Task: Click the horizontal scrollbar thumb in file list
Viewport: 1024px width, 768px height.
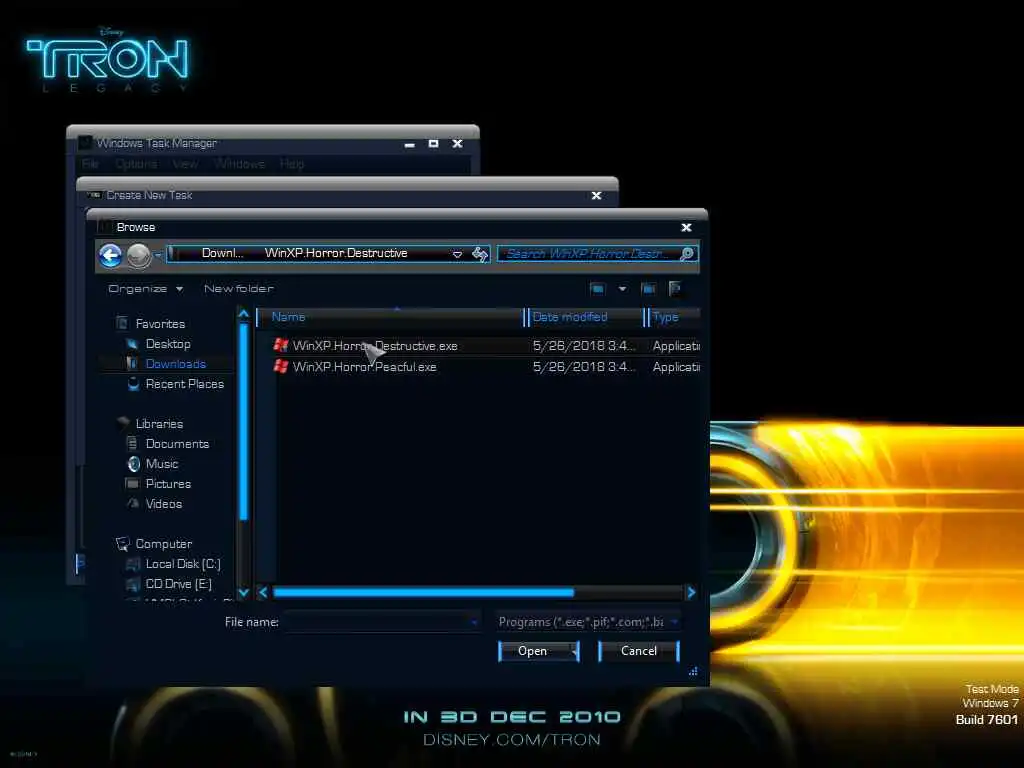Action: (423, 592)
